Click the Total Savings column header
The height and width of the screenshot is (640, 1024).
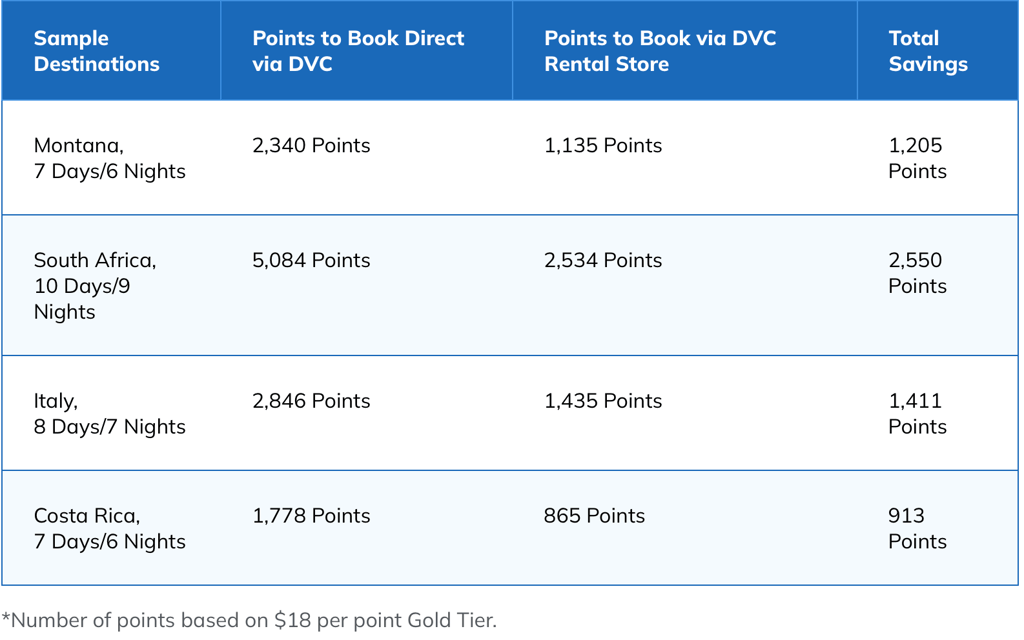click(x=928, y=51)
